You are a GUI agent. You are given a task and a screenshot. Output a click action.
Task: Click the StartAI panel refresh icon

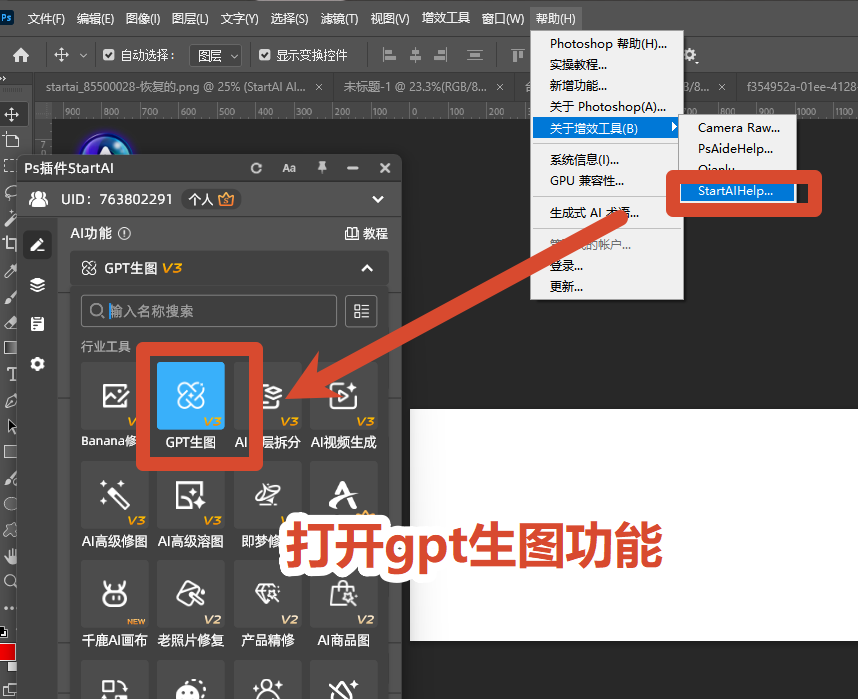[x=256, y=168]
